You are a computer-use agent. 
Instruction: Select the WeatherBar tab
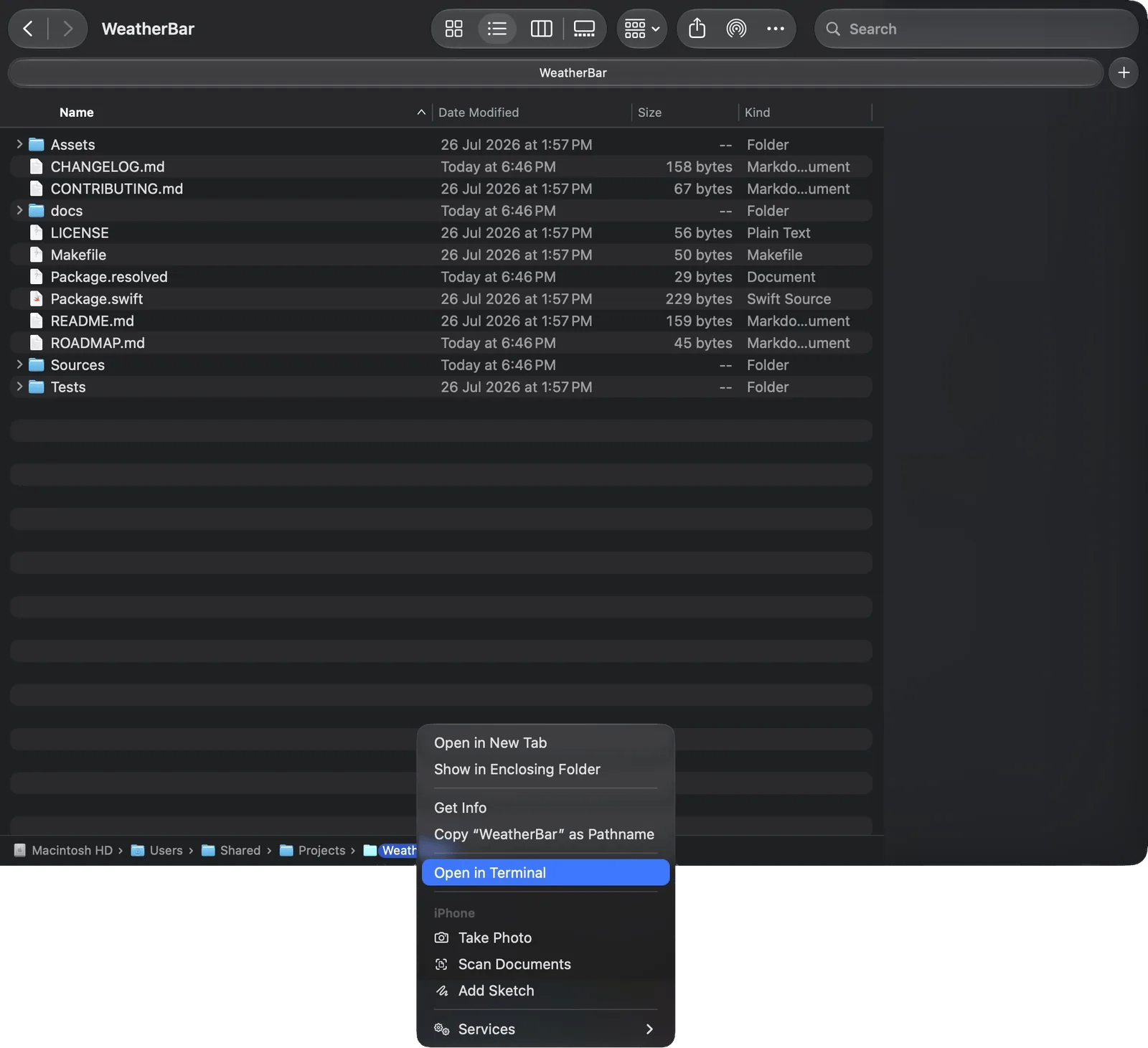pyautogui.click(x=555, y=72)
